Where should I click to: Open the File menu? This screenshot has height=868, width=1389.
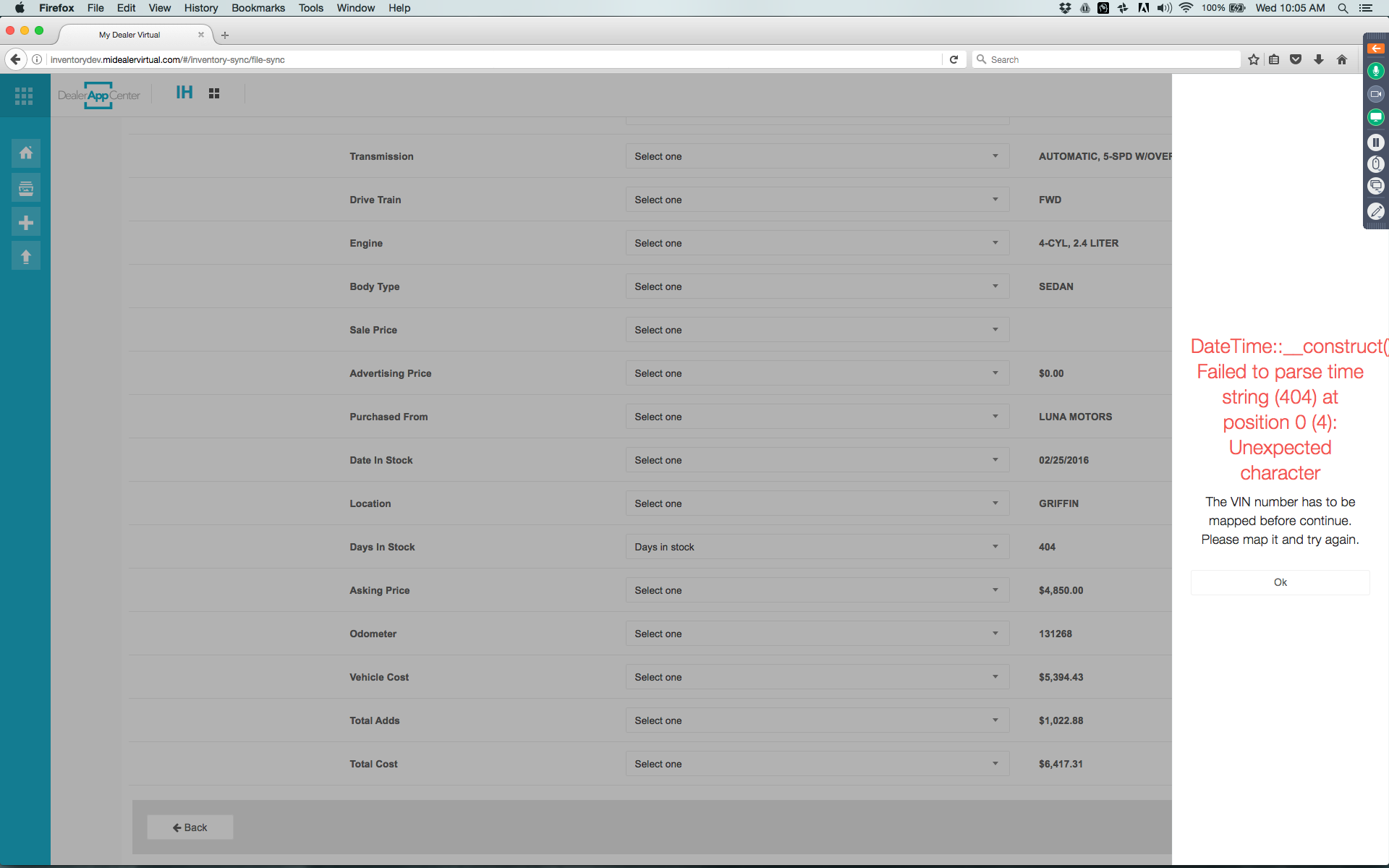95,8
